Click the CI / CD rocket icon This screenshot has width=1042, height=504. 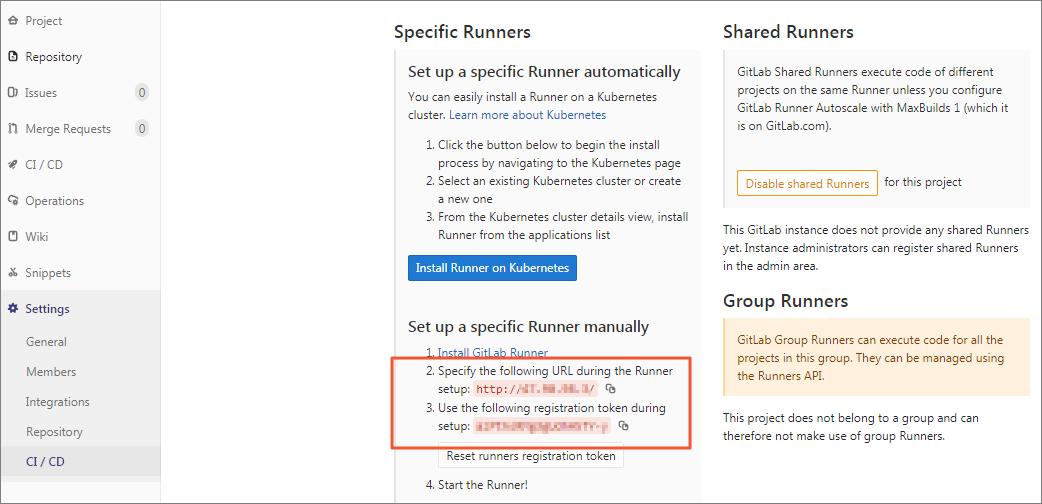tap(12, 165)
